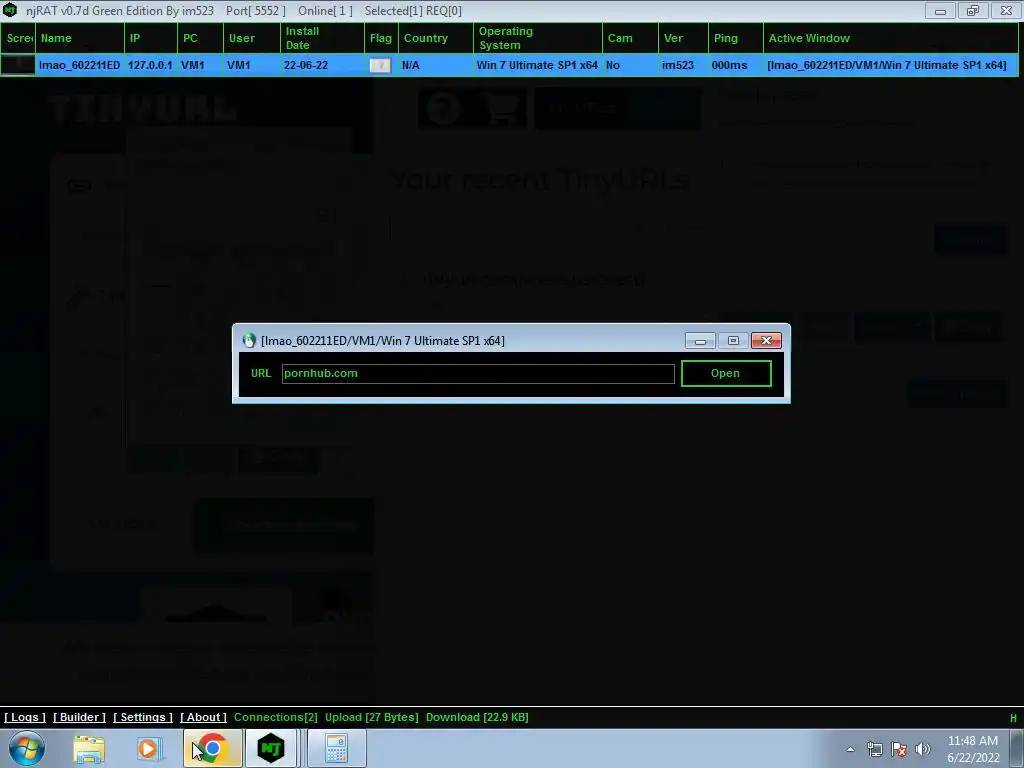Open the About menu
The height and width of the screenshot is (768, 1024).
tap(203, 717)
